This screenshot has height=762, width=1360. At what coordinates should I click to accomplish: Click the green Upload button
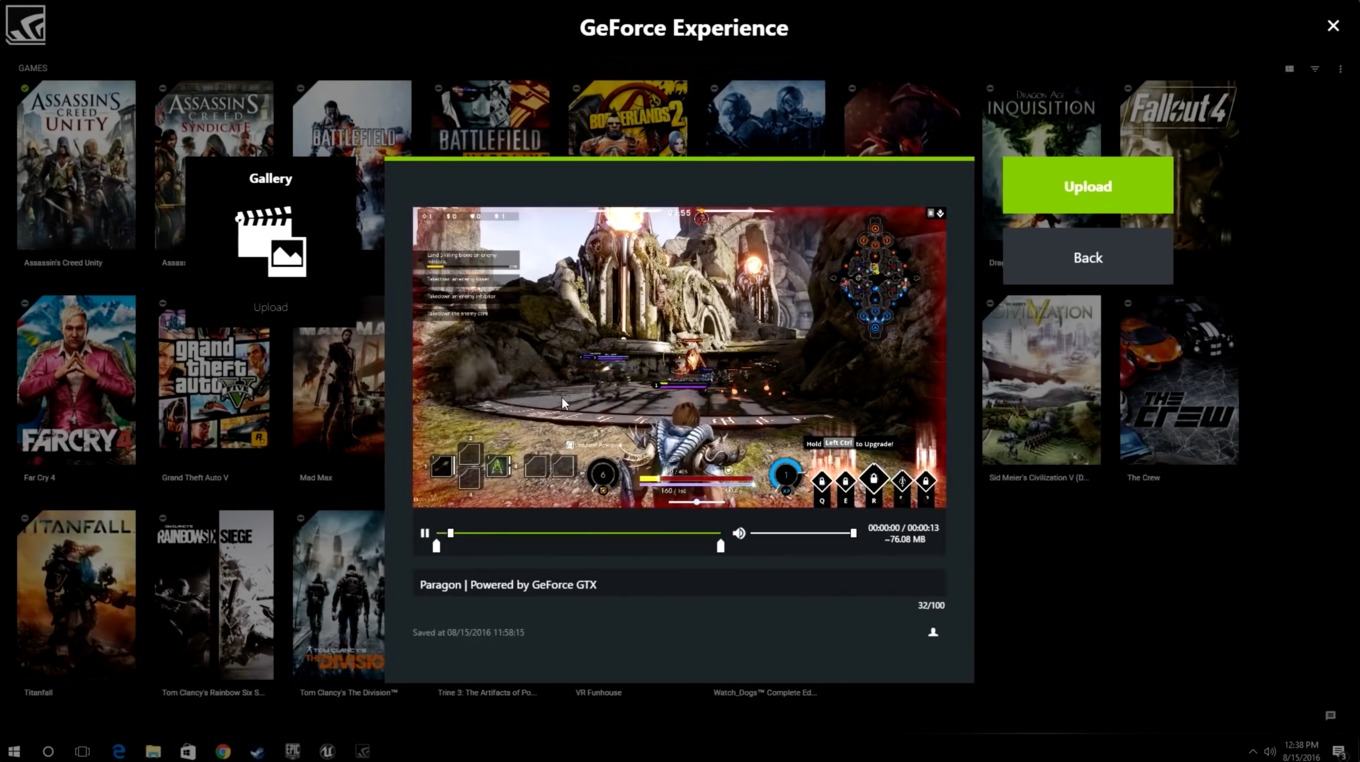click(1088, 186)
